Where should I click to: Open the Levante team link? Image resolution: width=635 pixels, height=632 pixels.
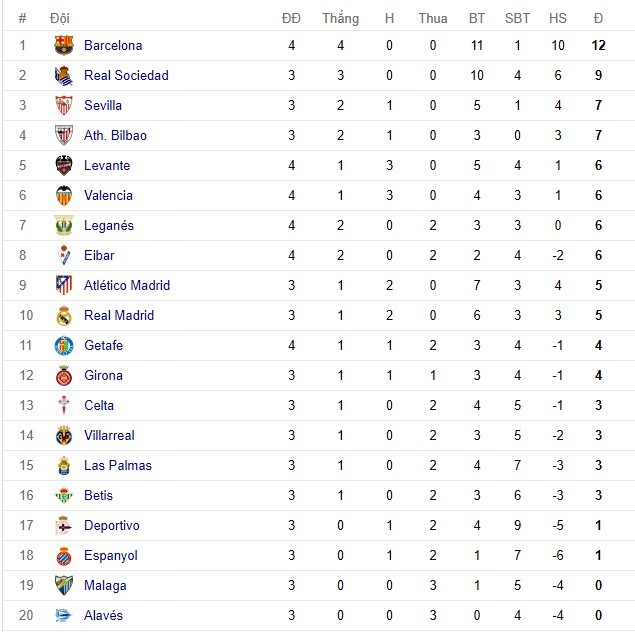[x=107, y=165]
